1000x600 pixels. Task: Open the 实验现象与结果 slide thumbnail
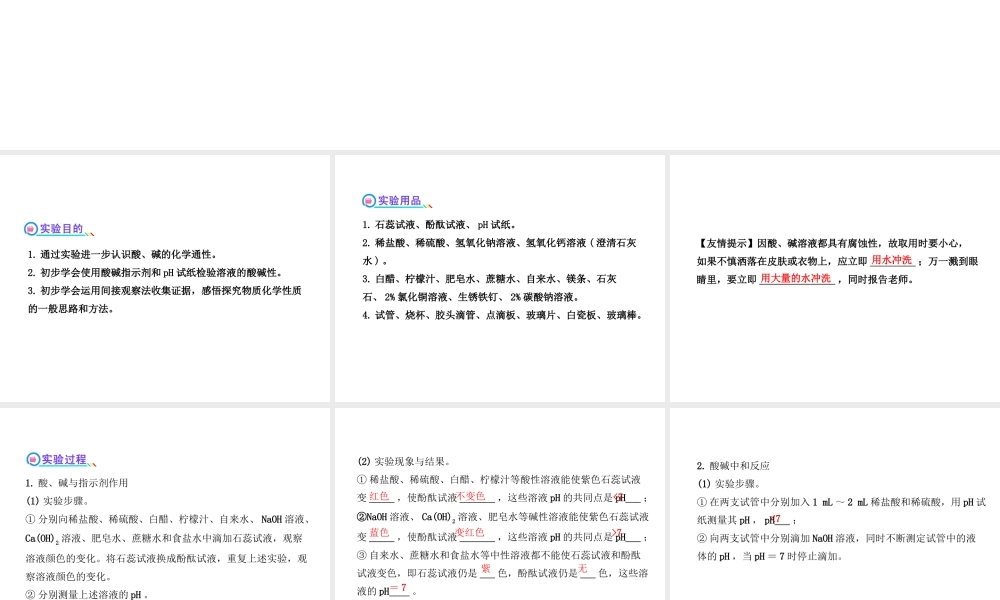click(x=500, y=504)
